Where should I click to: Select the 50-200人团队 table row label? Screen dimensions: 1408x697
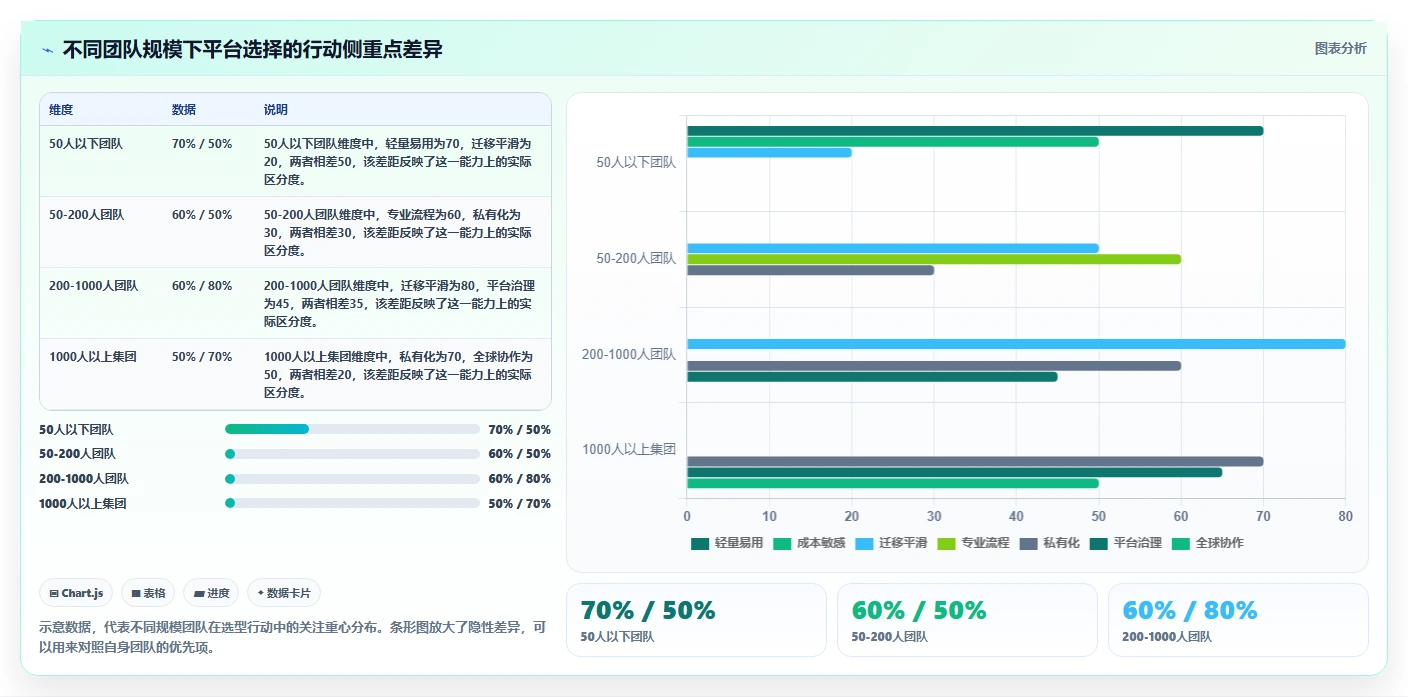tap(87, 215)
